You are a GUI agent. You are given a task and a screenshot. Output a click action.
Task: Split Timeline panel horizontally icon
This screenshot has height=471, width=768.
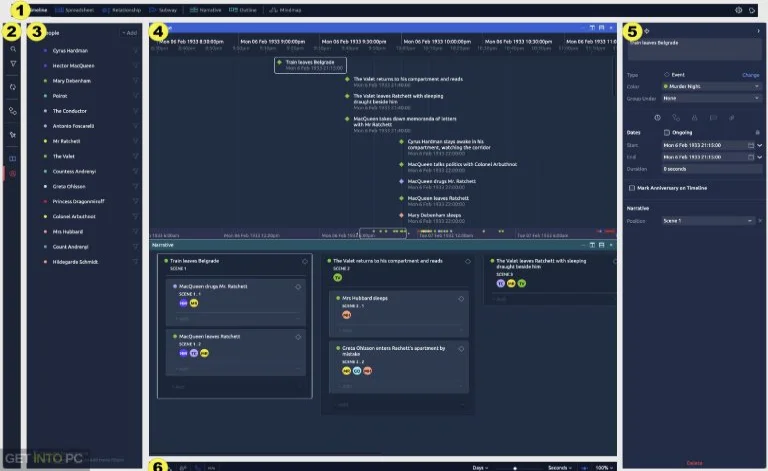601,28
